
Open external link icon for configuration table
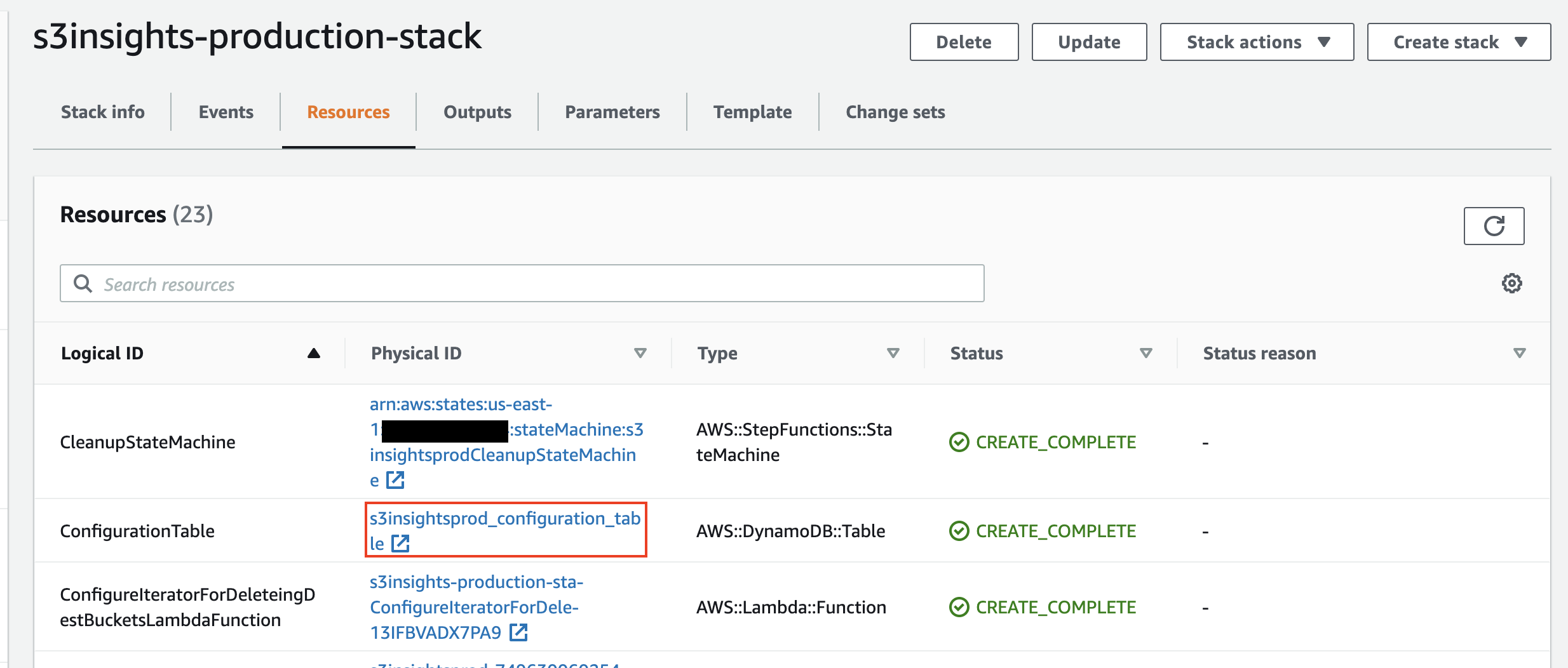click(x=400, y=544)
